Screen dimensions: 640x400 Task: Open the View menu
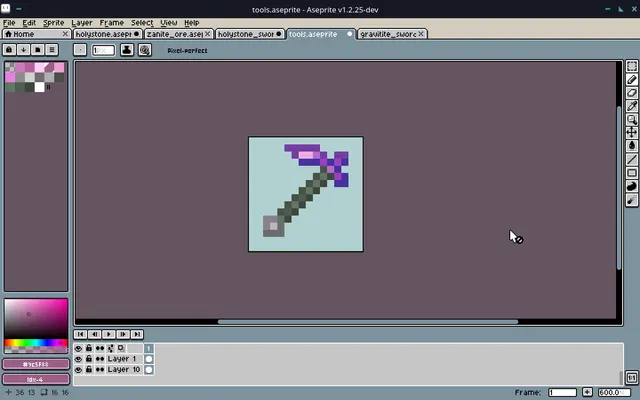(169, 23)
